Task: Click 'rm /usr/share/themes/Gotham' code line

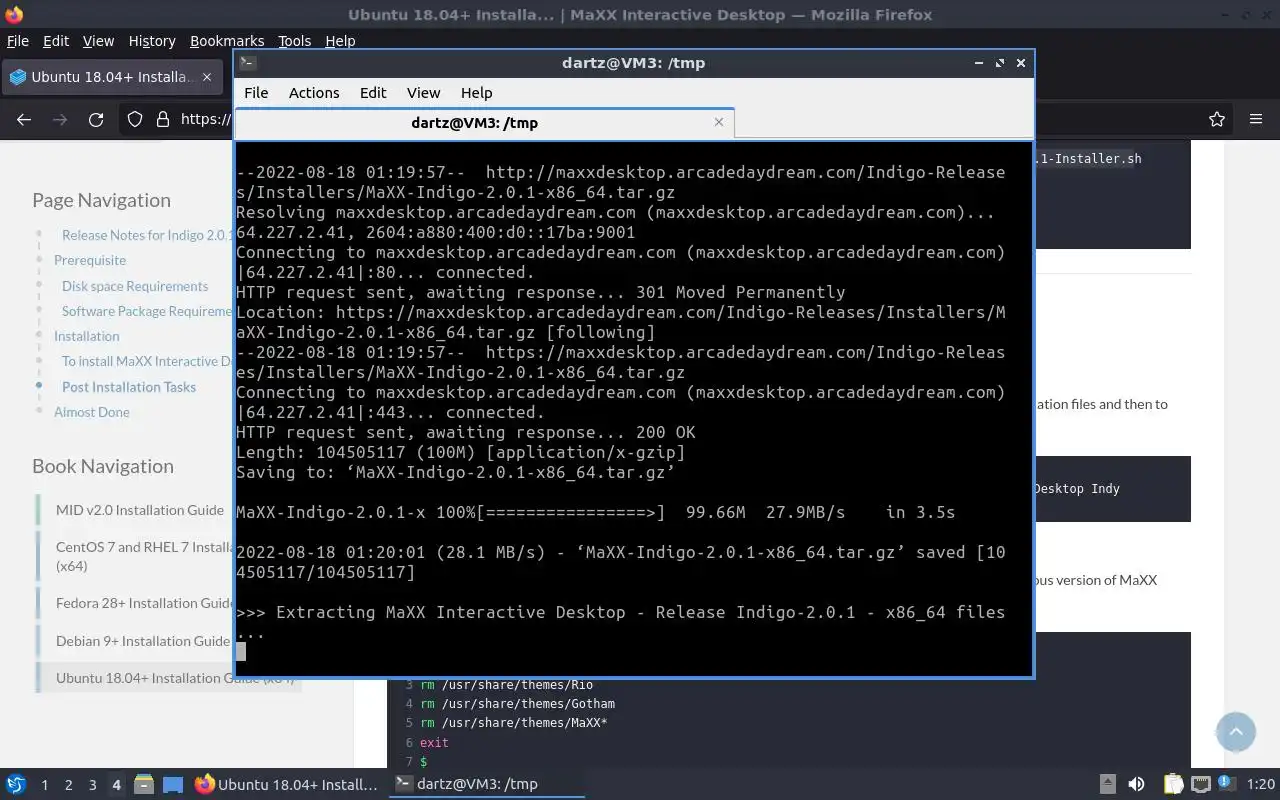Action: 517,704
